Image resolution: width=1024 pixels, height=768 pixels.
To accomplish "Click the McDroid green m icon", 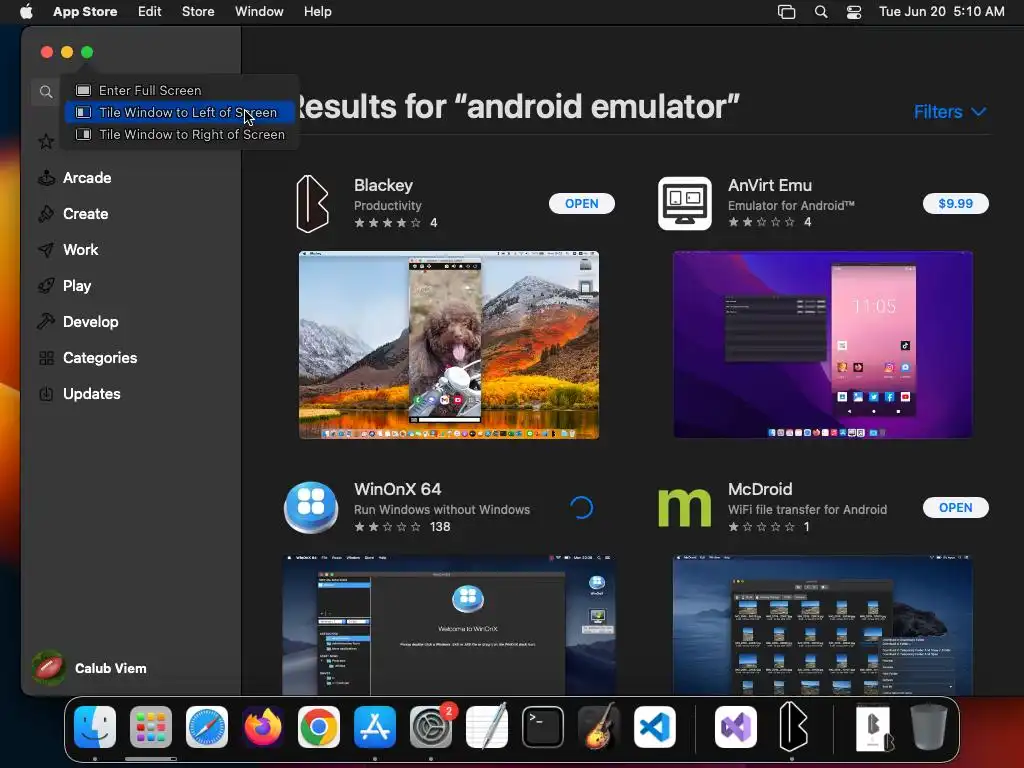I will click(684, 507).
